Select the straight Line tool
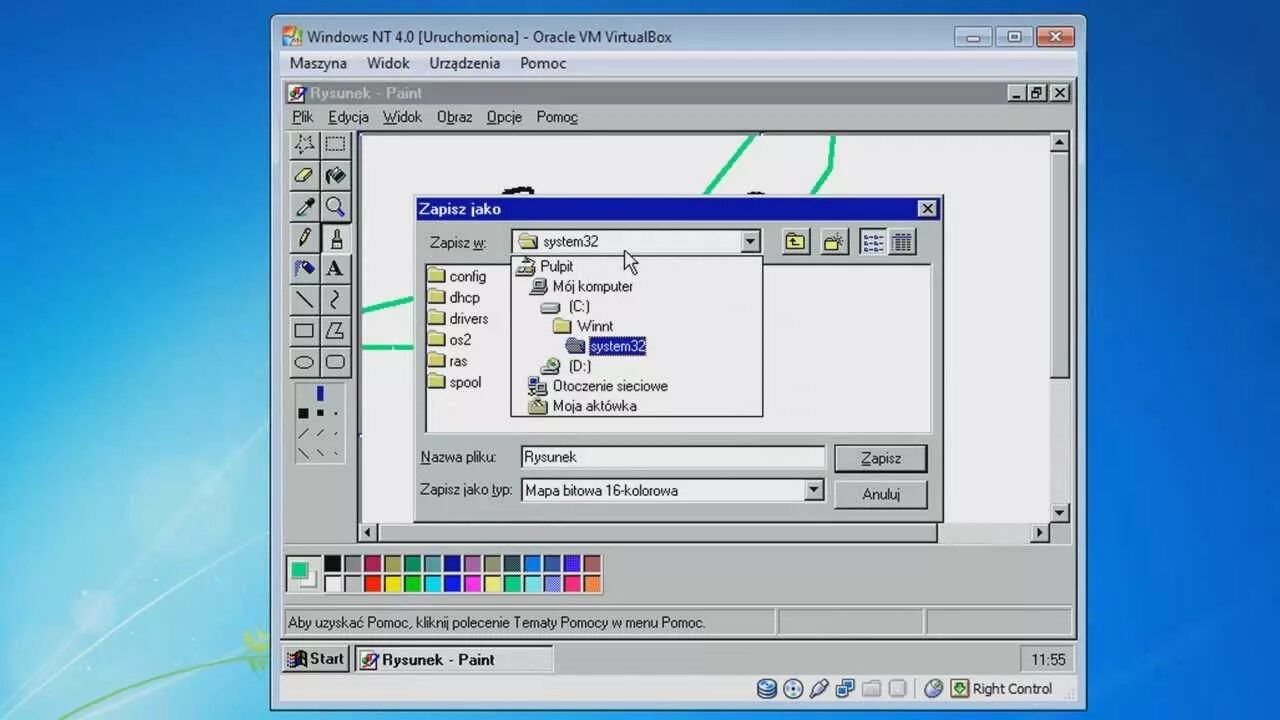 304,299
